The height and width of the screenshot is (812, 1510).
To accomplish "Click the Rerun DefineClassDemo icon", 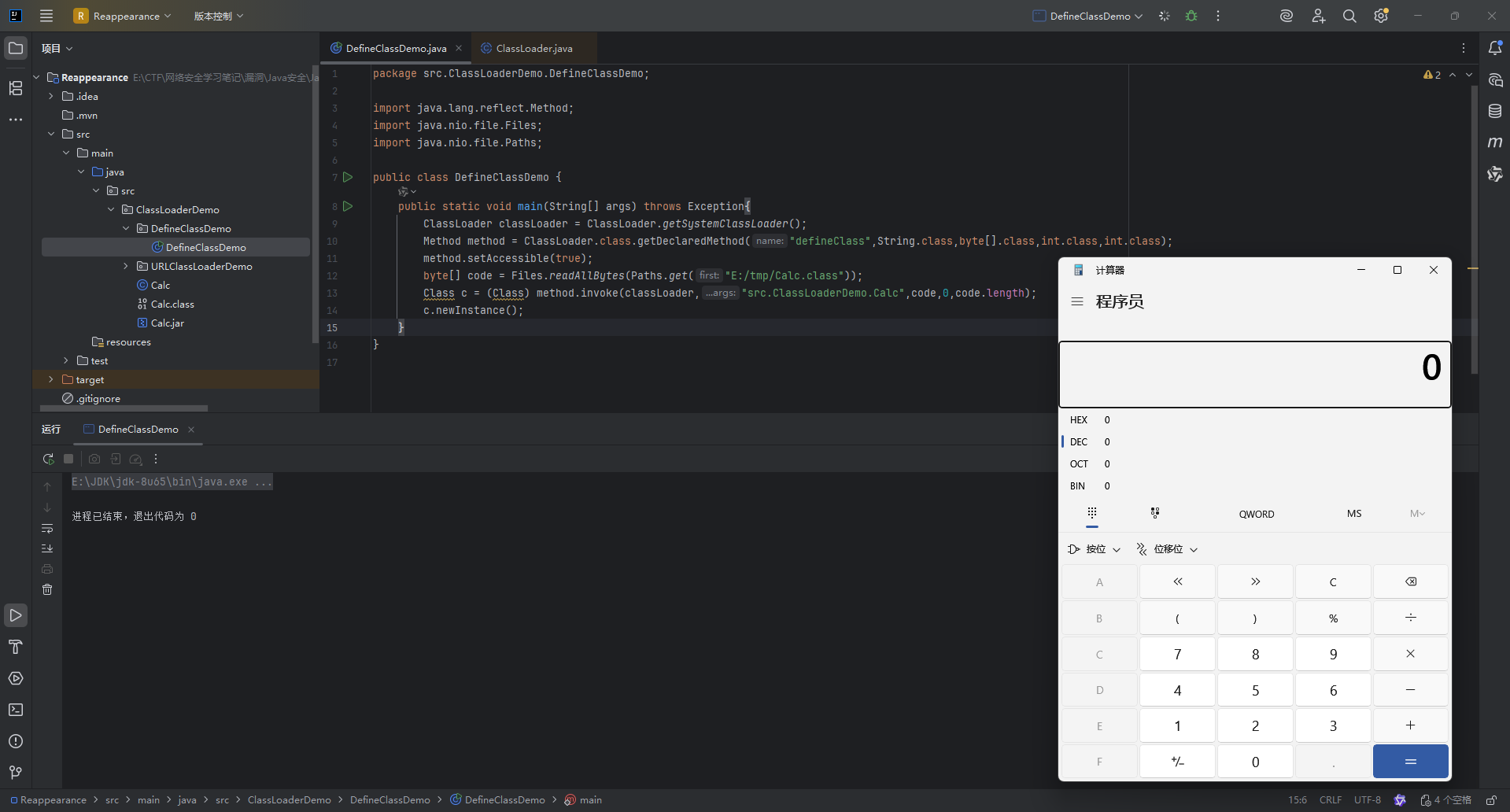I will coord(48,459).
